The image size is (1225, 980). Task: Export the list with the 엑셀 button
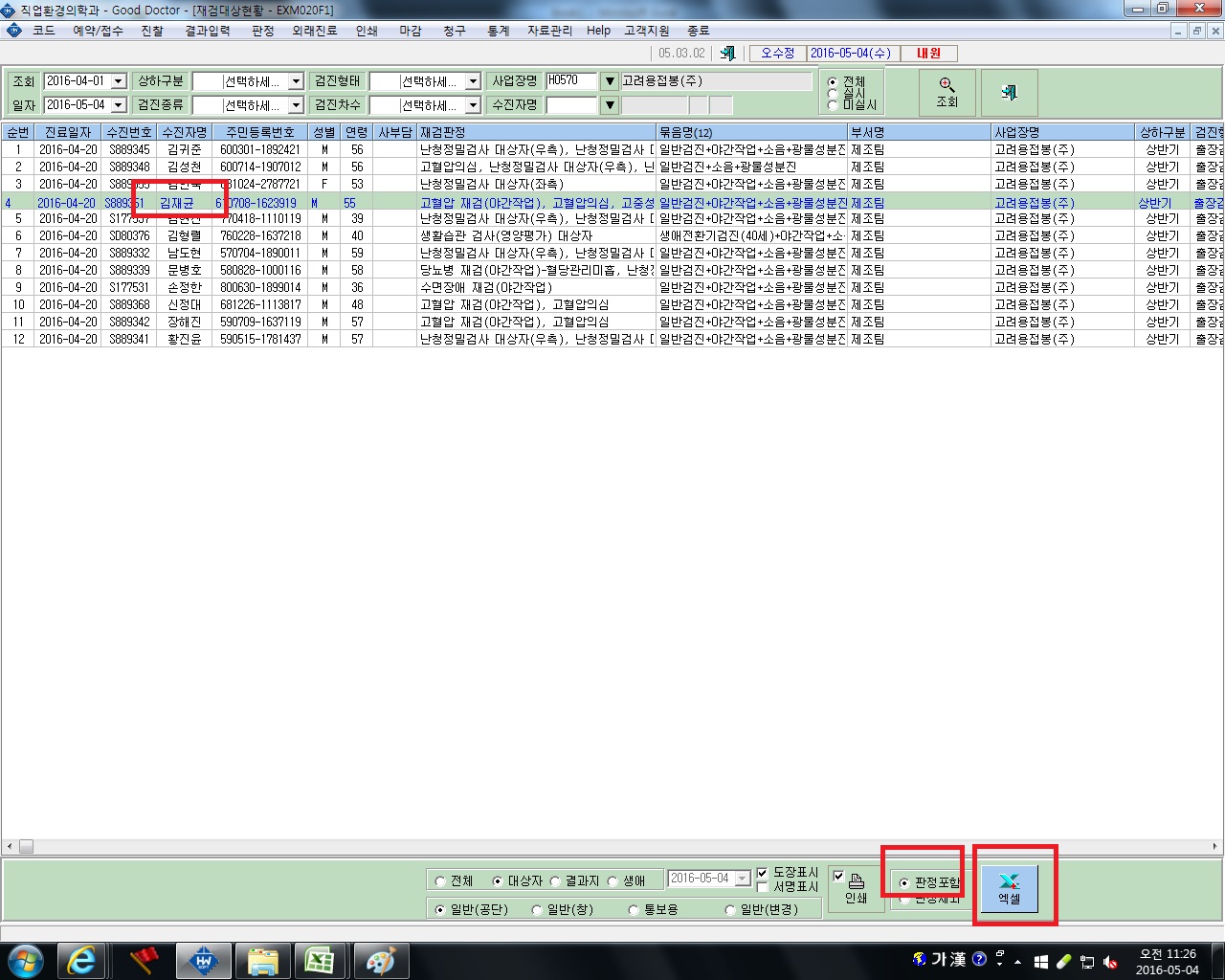tap(1009, 888)
